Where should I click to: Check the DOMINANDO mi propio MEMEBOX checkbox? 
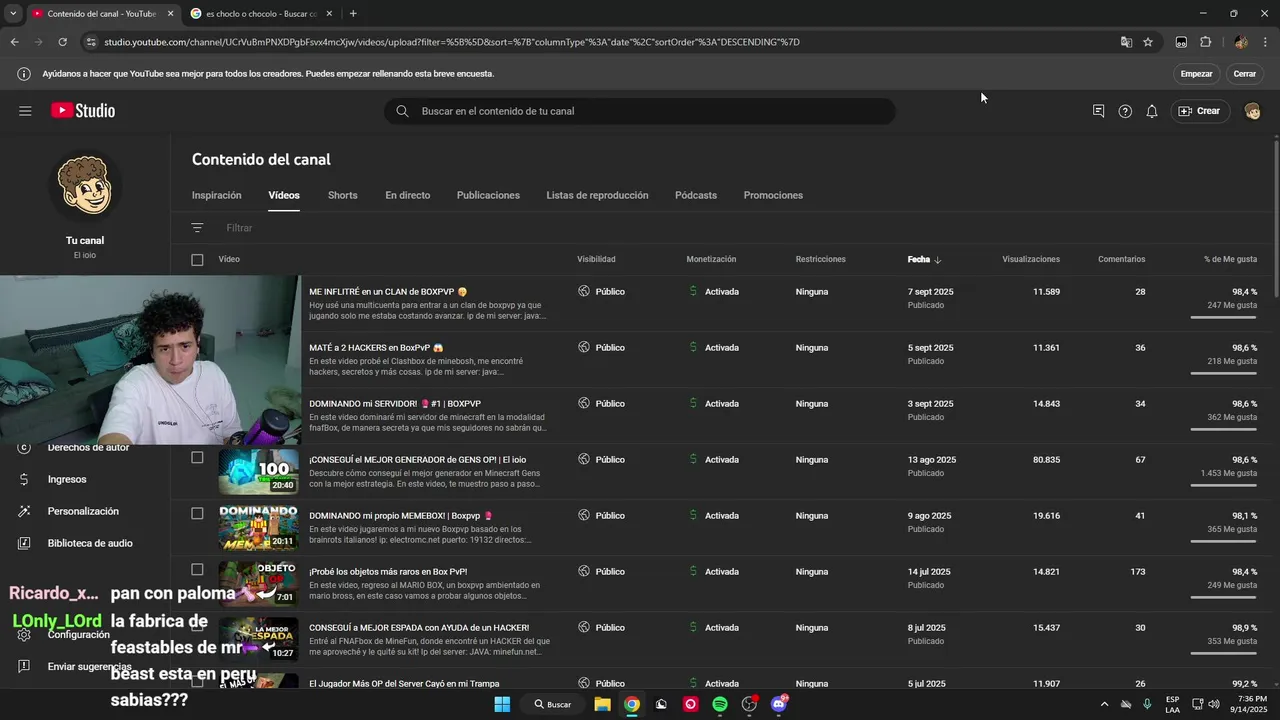click(197, 514)
